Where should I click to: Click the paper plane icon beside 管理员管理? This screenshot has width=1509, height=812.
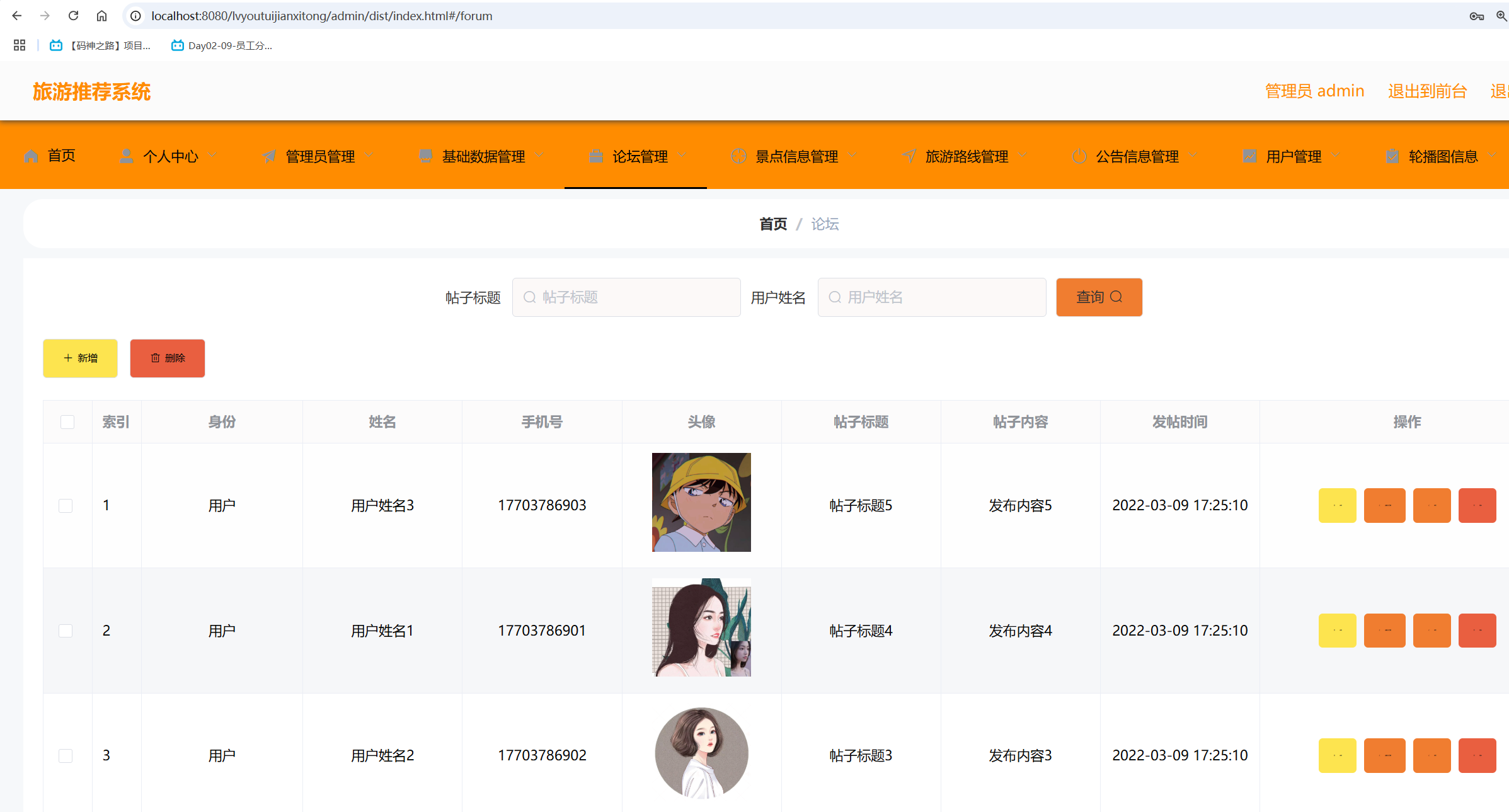coord(269,156)
